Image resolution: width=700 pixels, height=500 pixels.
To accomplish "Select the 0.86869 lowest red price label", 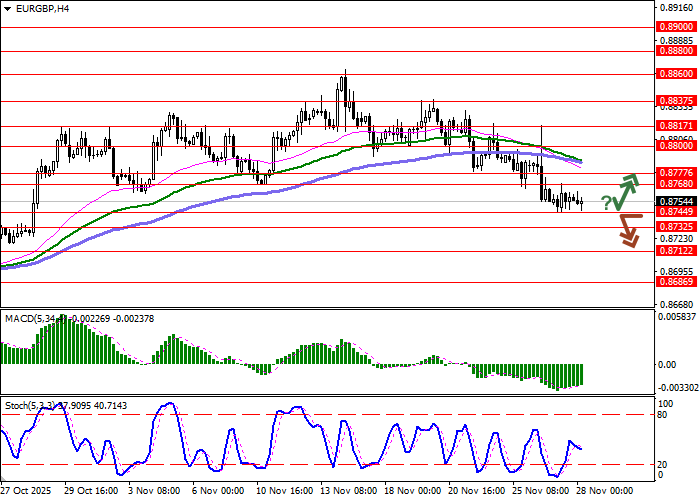I will (x=675, y=282).
